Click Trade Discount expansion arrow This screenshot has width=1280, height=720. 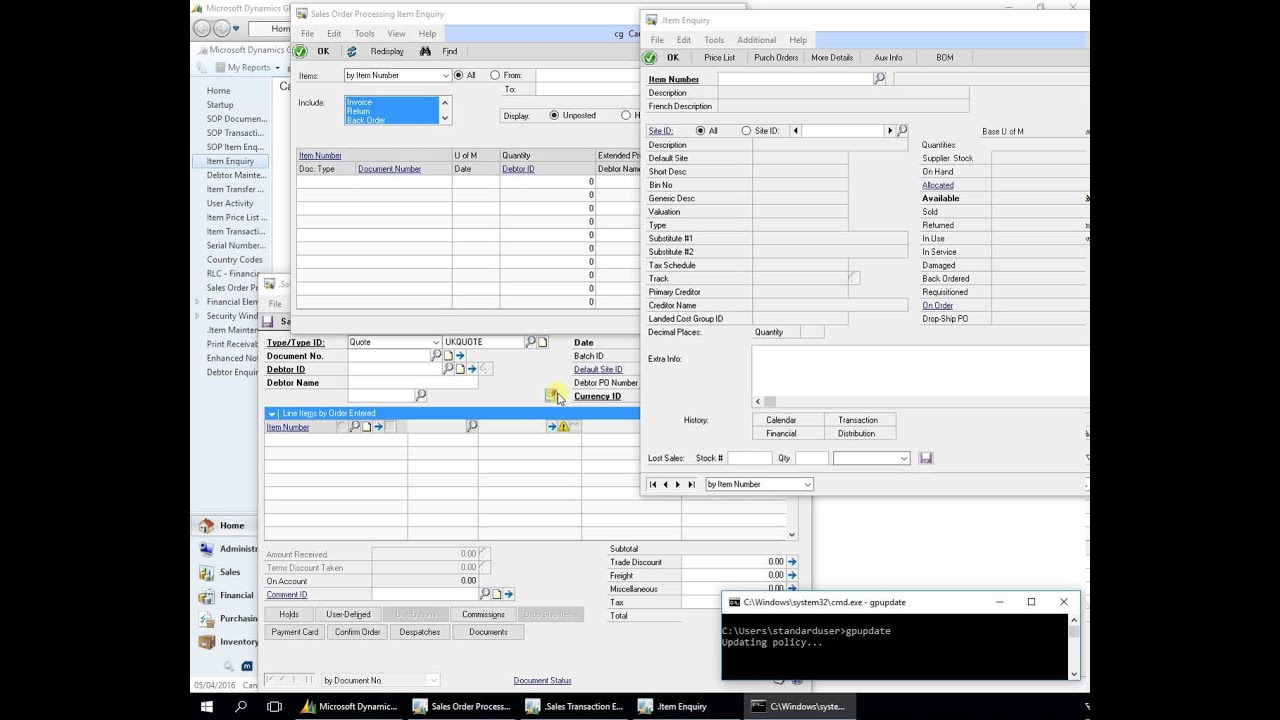(x=792, y=562)
